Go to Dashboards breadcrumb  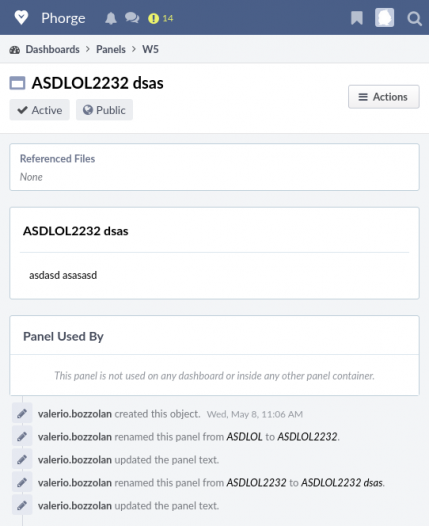tap(53, 49)
